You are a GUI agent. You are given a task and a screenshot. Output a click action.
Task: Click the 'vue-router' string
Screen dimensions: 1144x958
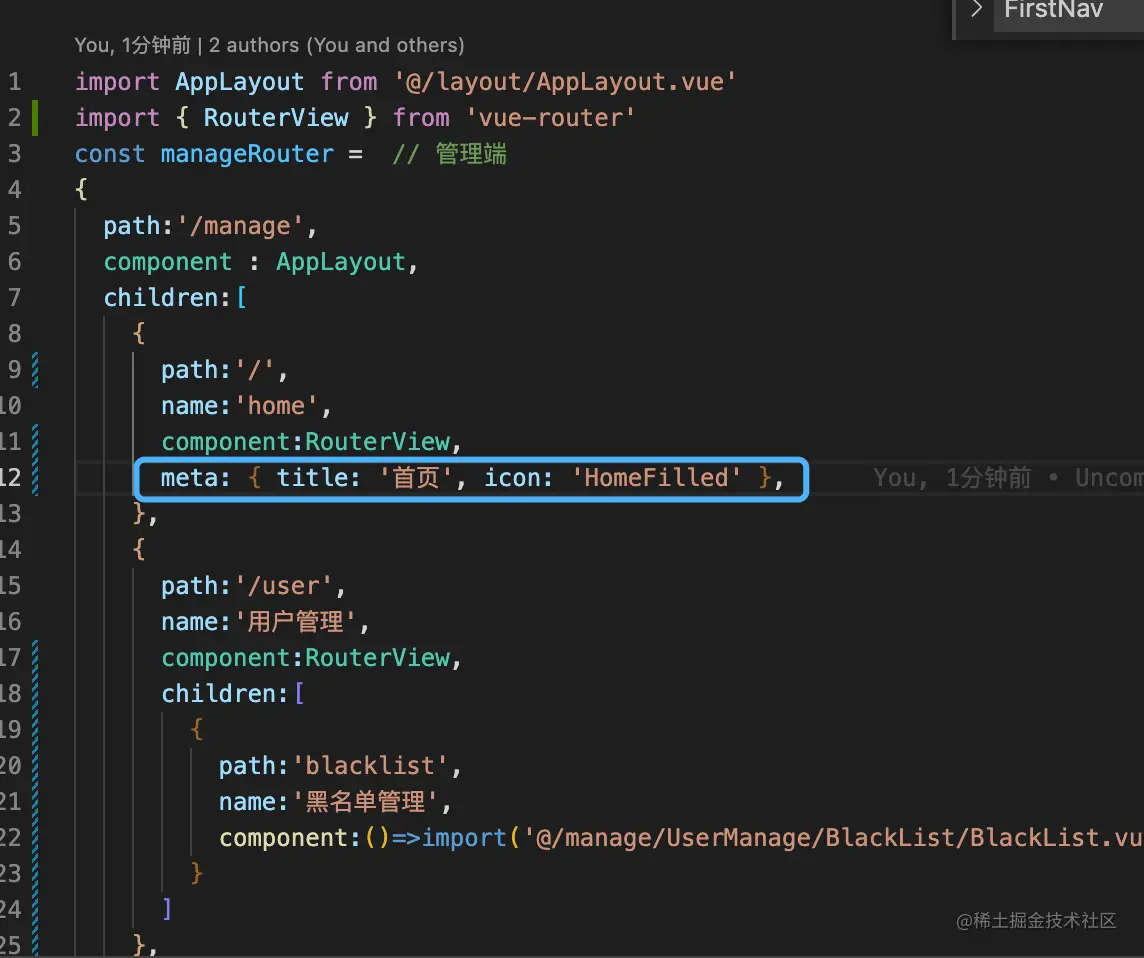tap(550, 117)
